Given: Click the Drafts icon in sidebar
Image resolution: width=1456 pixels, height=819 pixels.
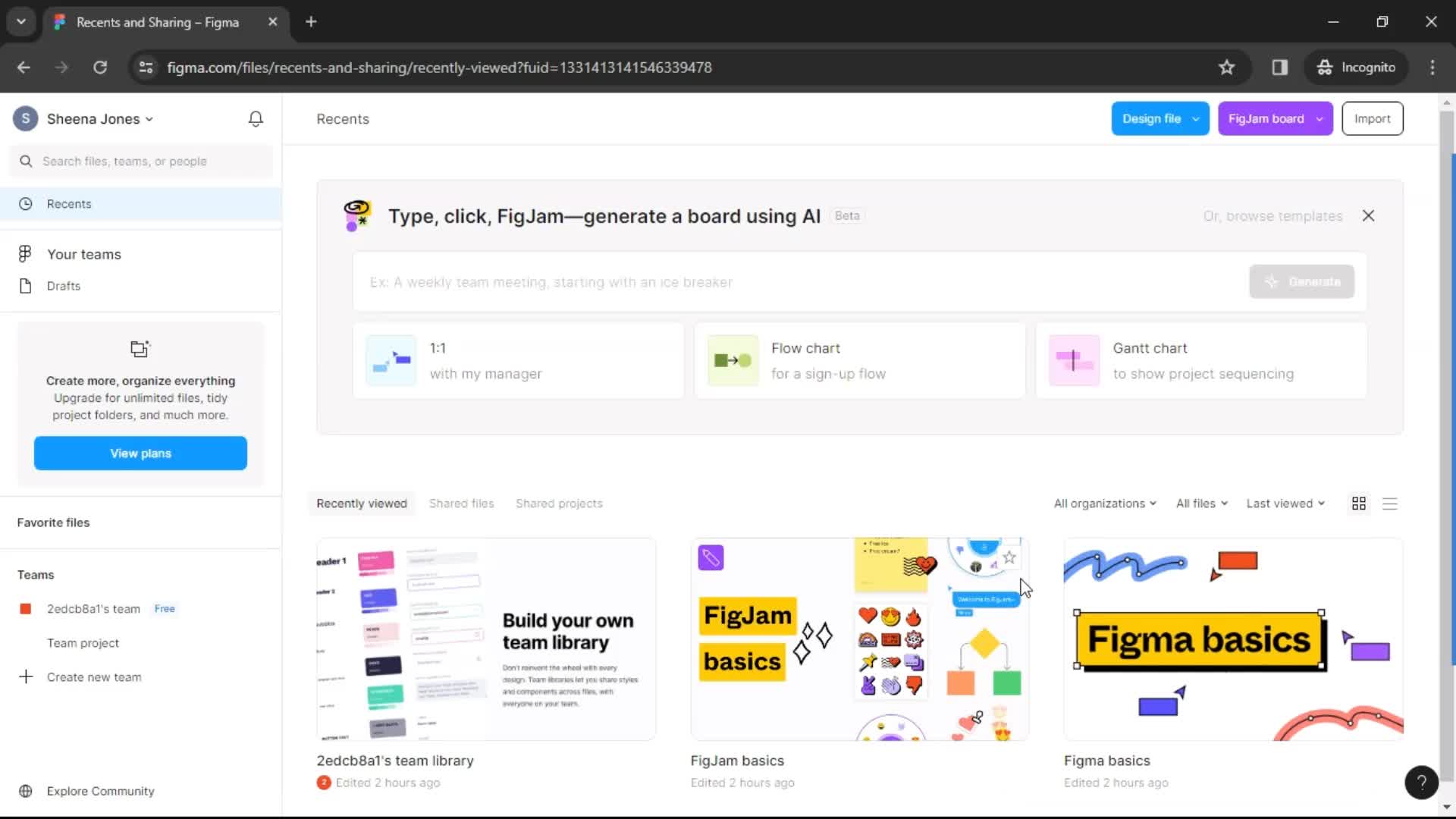Looking at the screenshot, I should tap(26, 285).
